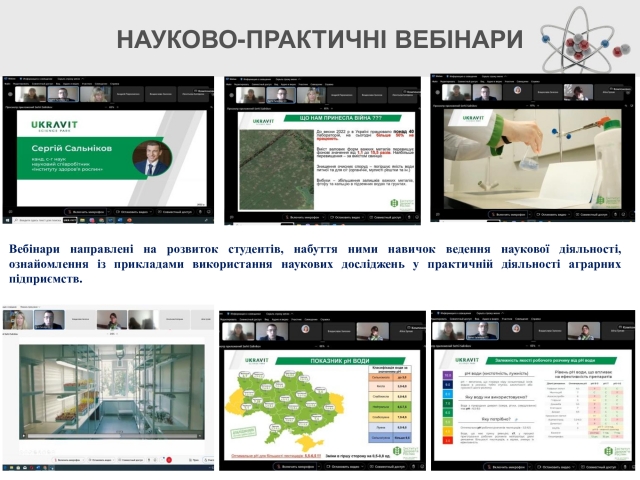Screen dimensions: 640x480
Task: Click the greenhouse video progress bar
Action: click(112, 436)
